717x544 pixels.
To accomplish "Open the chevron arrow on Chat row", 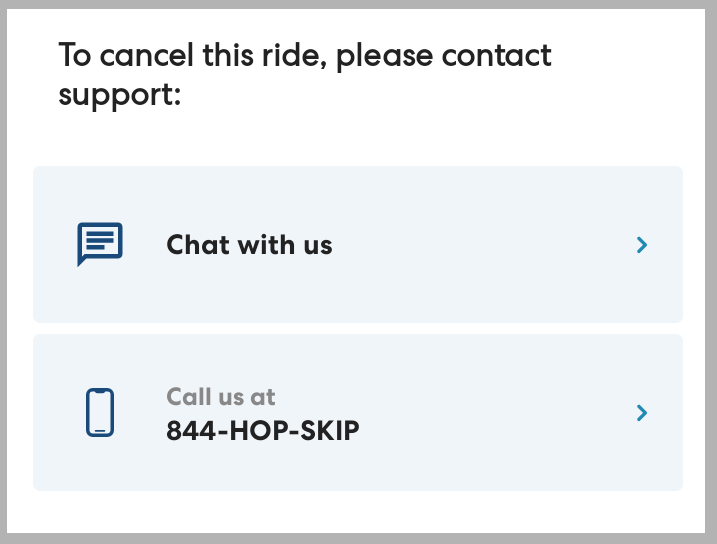I will [x=642, y=244].
